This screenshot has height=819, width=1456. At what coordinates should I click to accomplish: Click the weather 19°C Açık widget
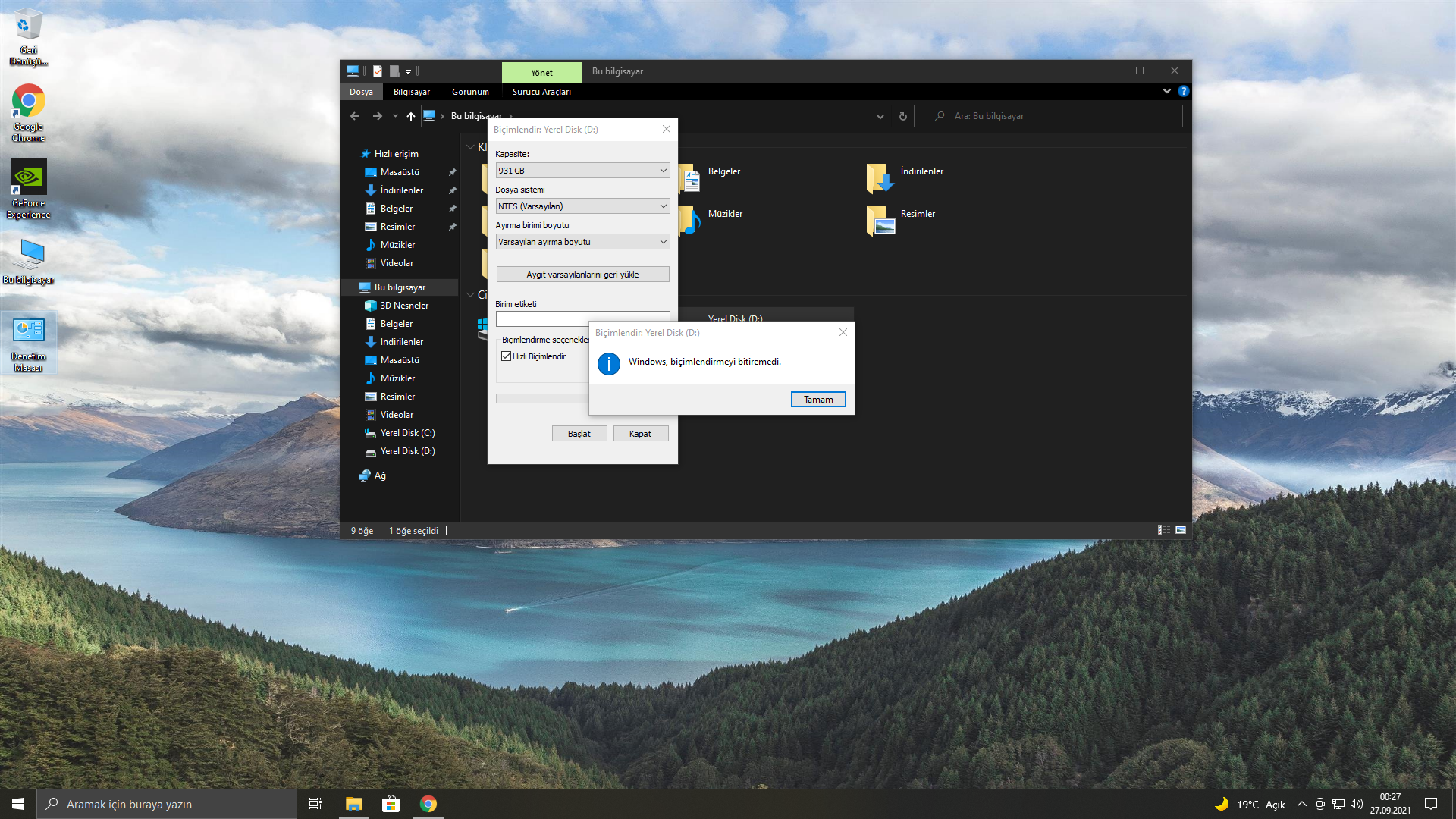1250,804
